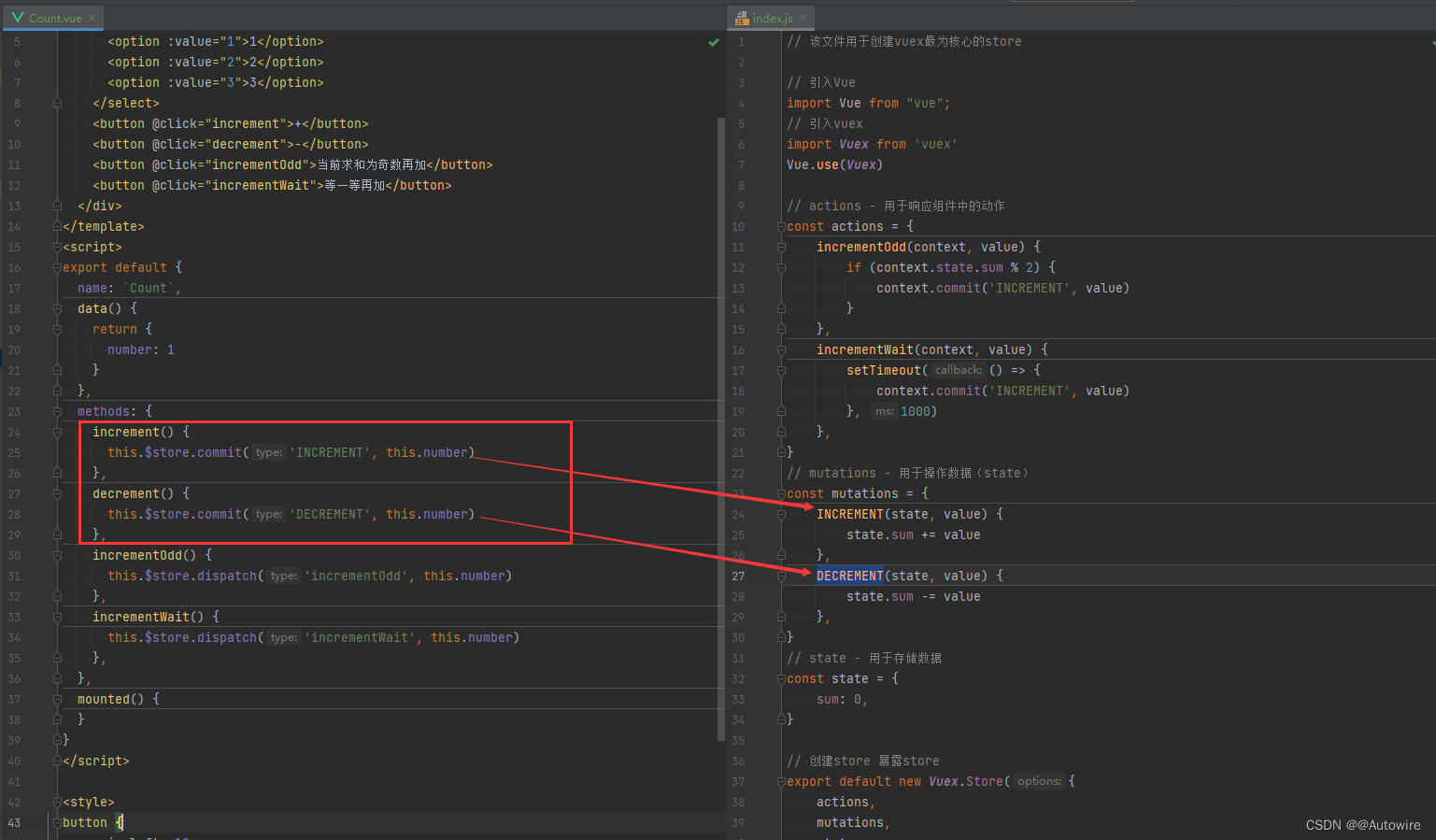Click the 'import Vuex from 'vuex'' line
Screen dimensions: 1436x840
[873, 144]
